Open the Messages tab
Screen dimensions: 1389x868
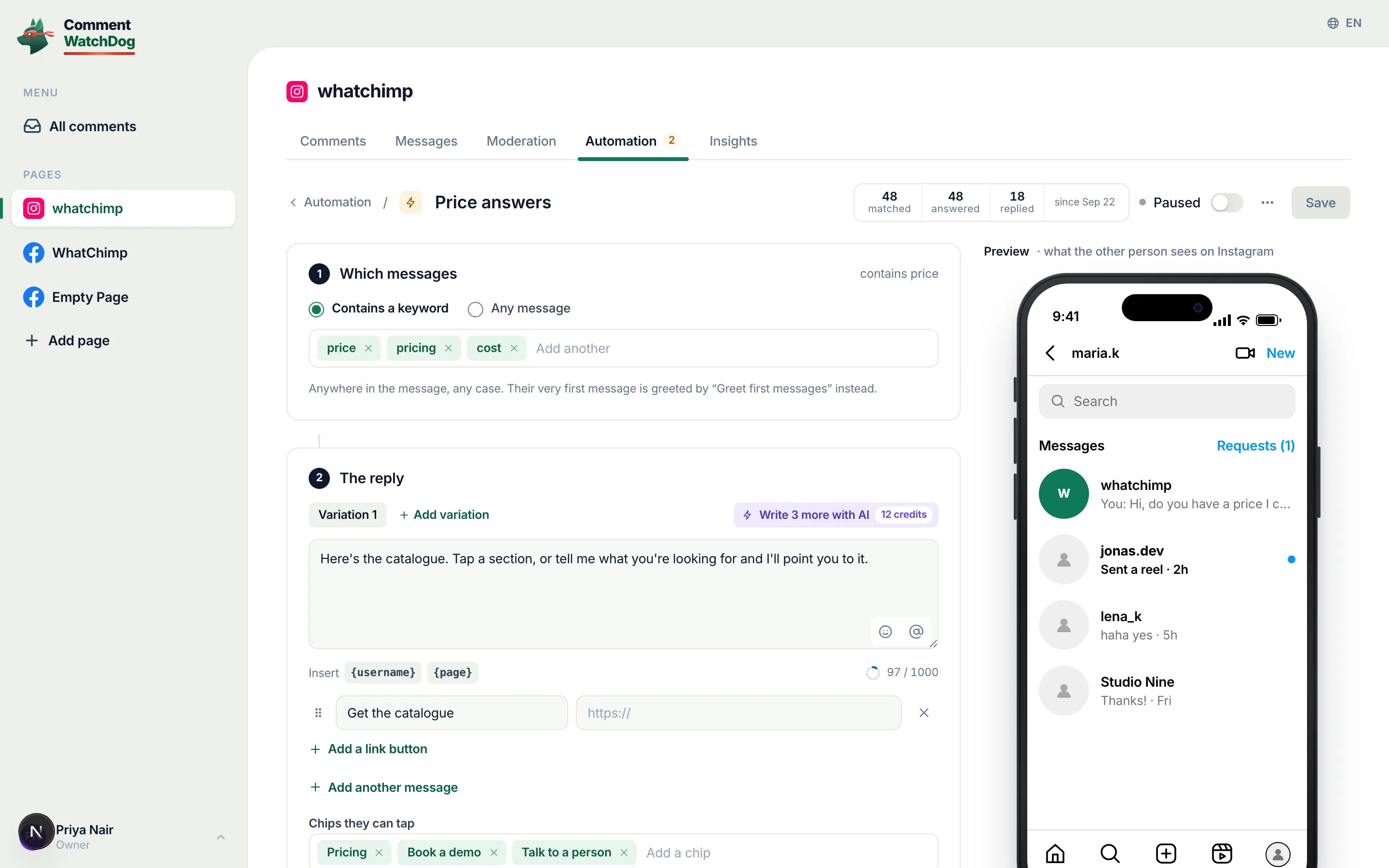point(426,141)
